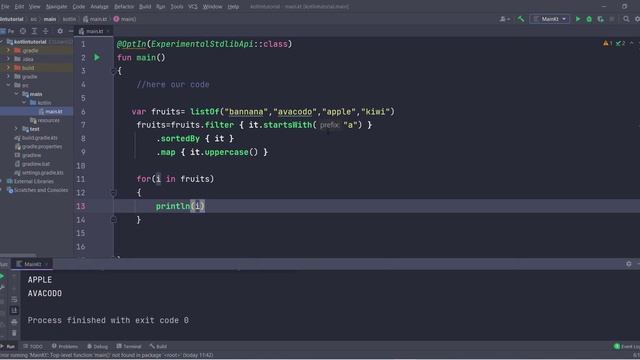Open Project panel gear options
The image size is (640, 360).
pyautogui.click(x=60, y=31)
